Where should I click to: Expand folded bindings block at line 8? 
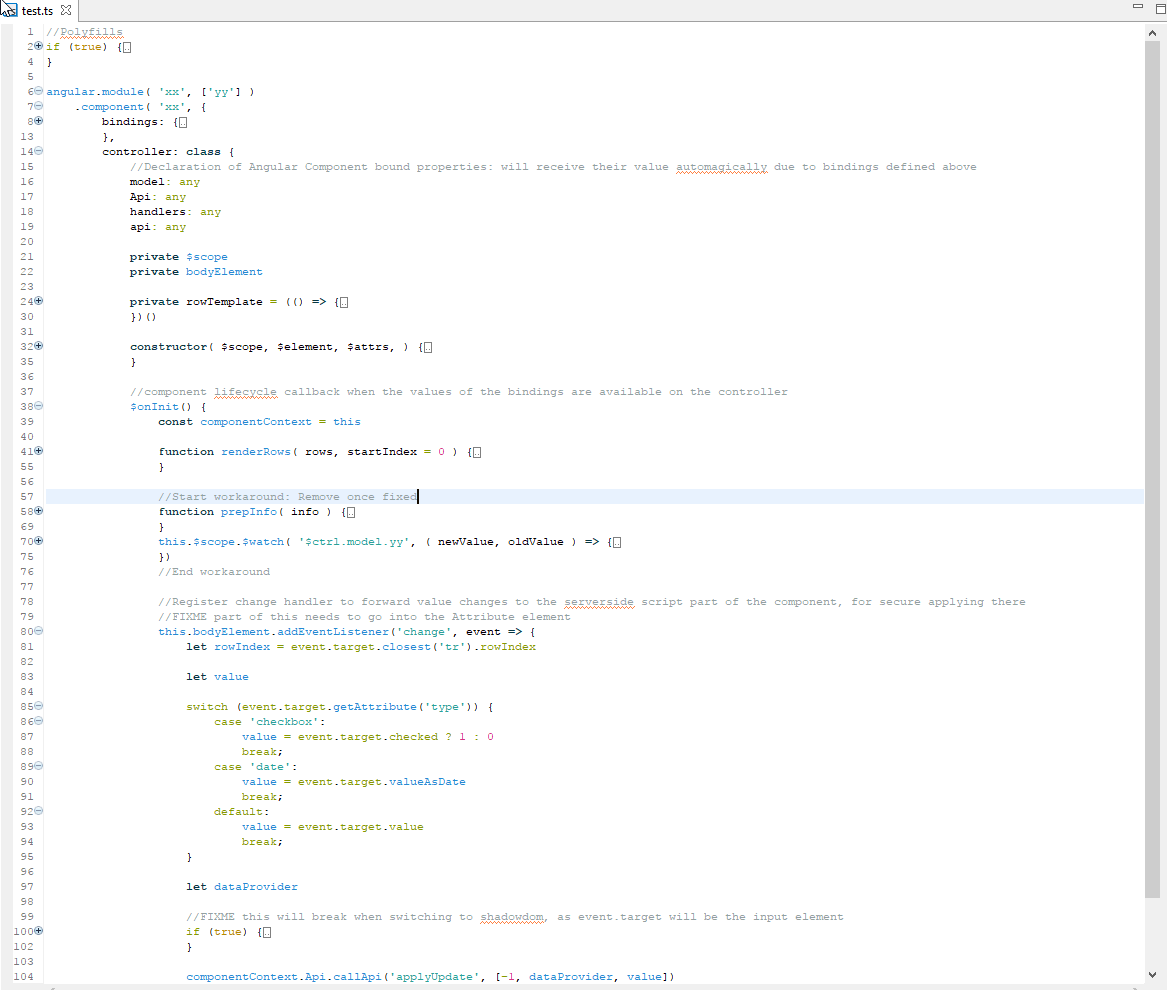pyautogui.click(x=39, y=121)
